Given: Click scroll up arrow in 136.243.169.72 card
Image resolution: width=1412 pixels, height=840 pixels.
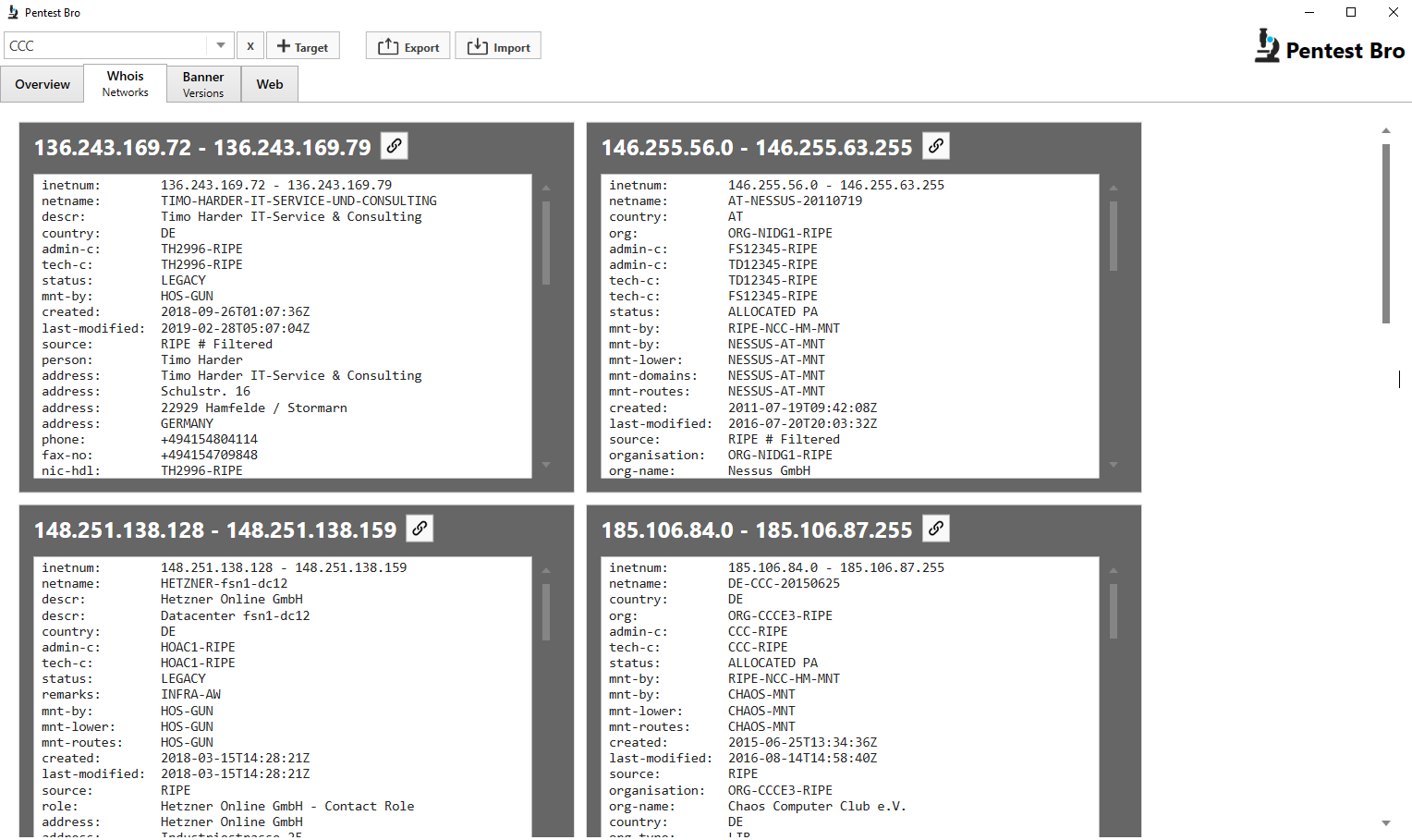Looking at the screenshot, I should coord(546,188).
